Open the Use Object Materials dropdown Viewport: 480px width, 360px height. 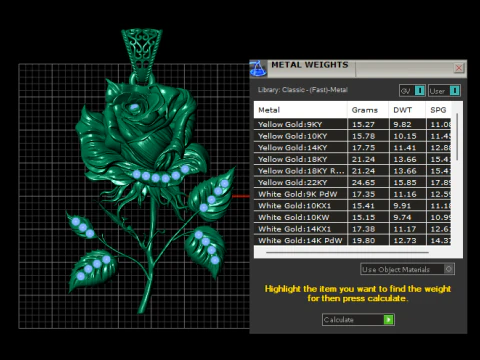coord(407,269)
